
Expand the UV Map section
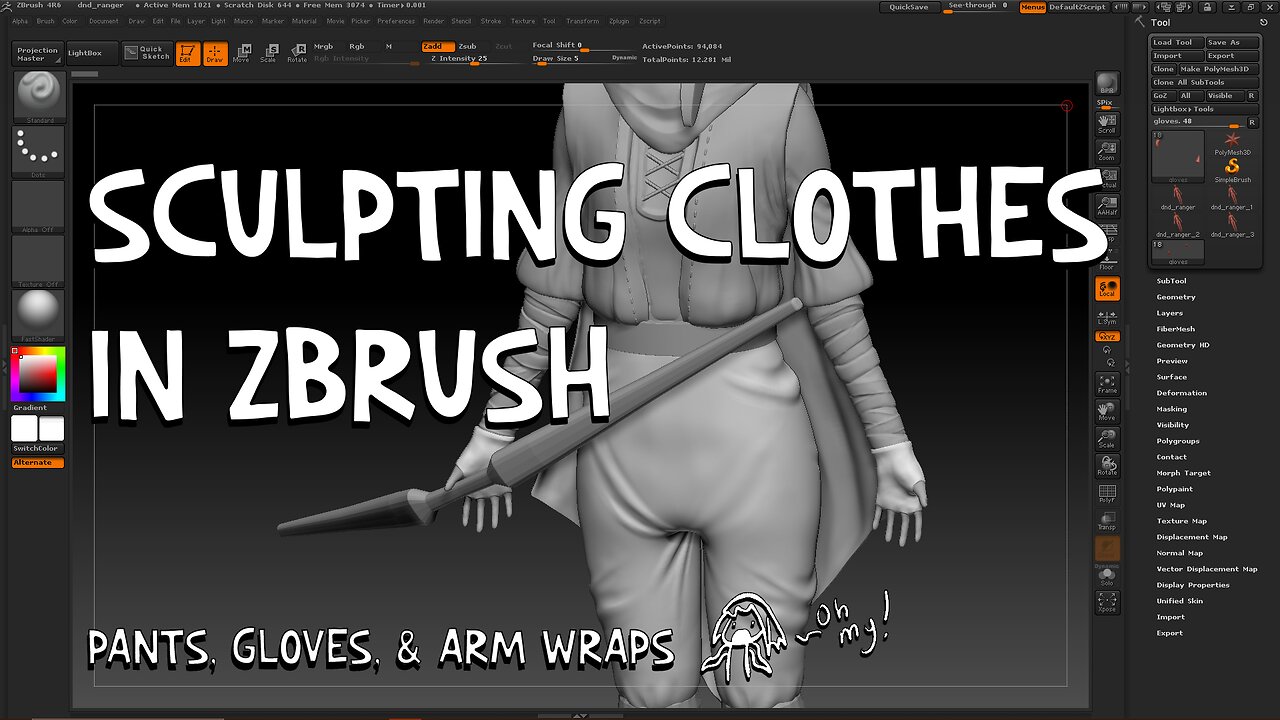click(1170, 505)
